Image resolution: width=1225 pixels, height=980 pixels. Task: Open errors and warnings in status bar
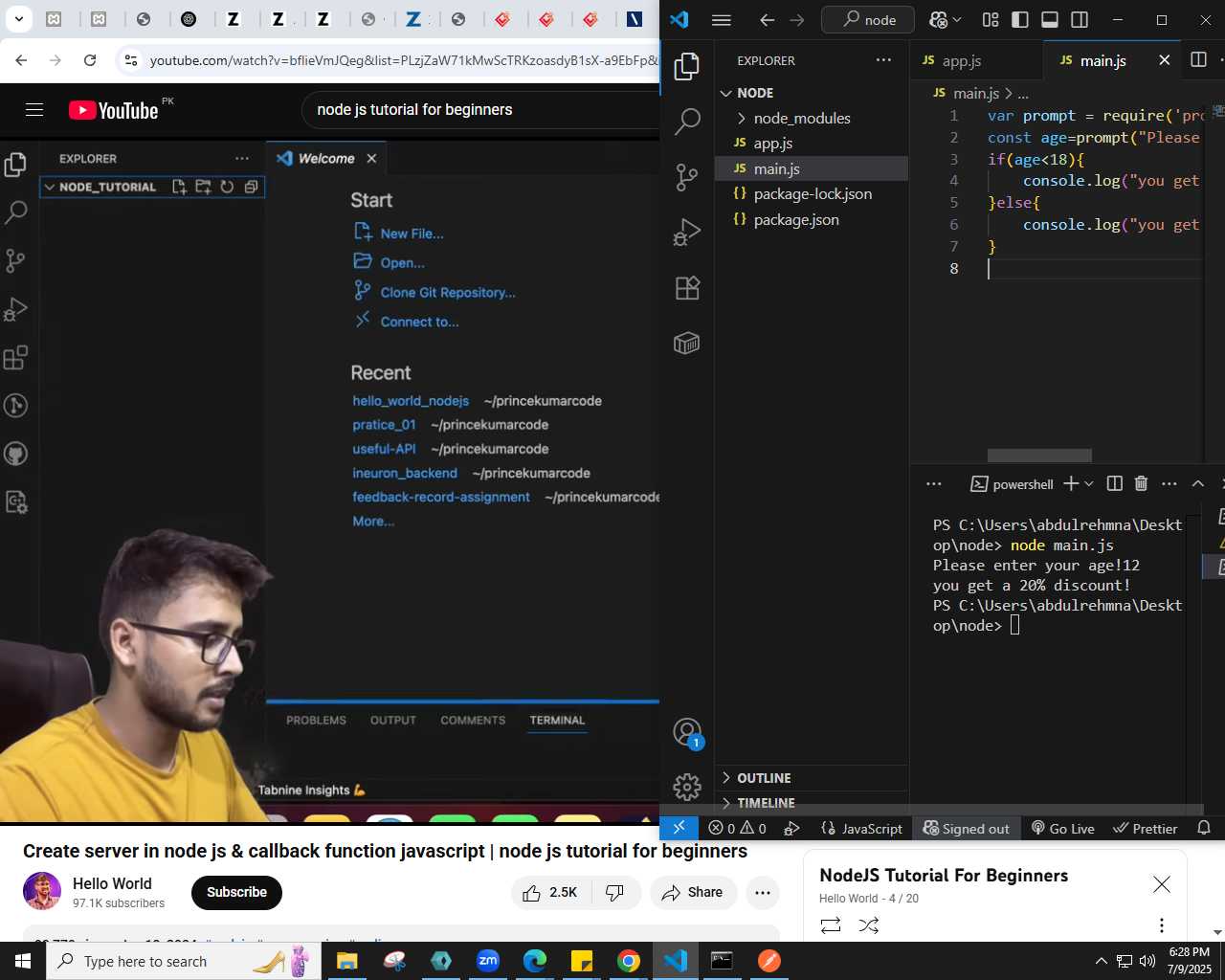point(737,829)
